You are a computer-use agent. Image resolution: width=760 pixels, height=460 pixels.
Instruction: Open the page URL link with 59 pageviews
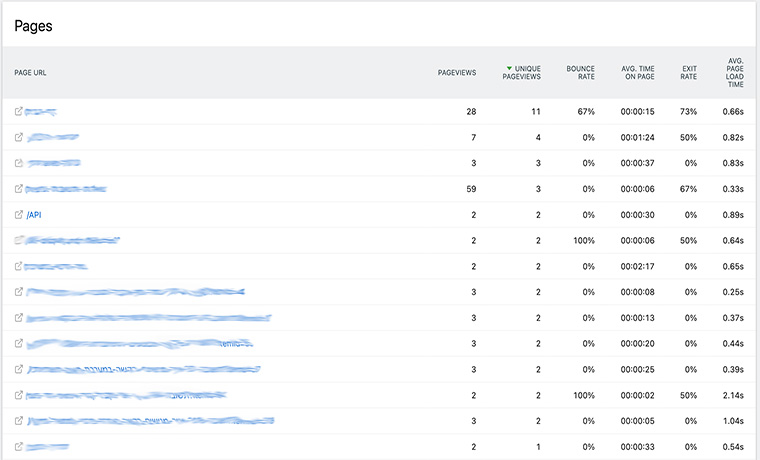click(66, 189)
